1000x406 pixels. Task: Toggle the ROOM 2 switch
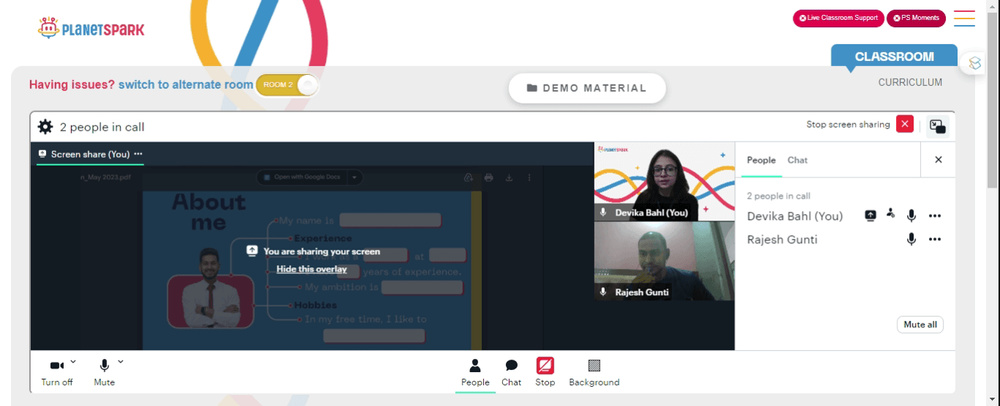tap(287, 85)
